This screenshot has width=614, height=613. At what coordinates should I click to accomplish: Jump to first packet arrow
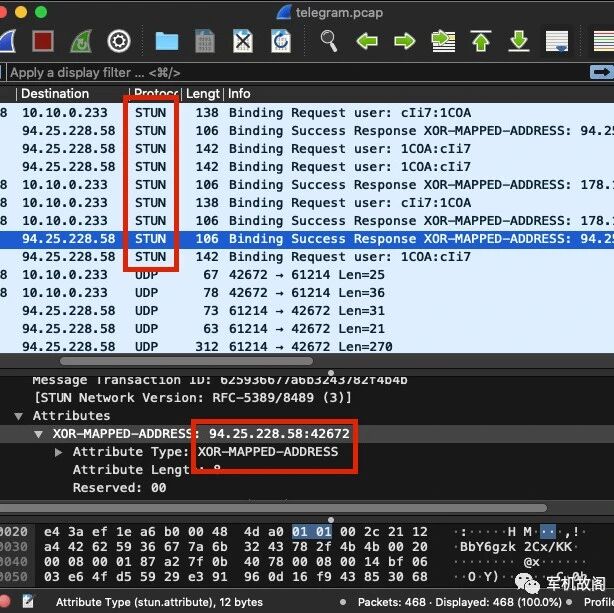click(x=481, y=41)
